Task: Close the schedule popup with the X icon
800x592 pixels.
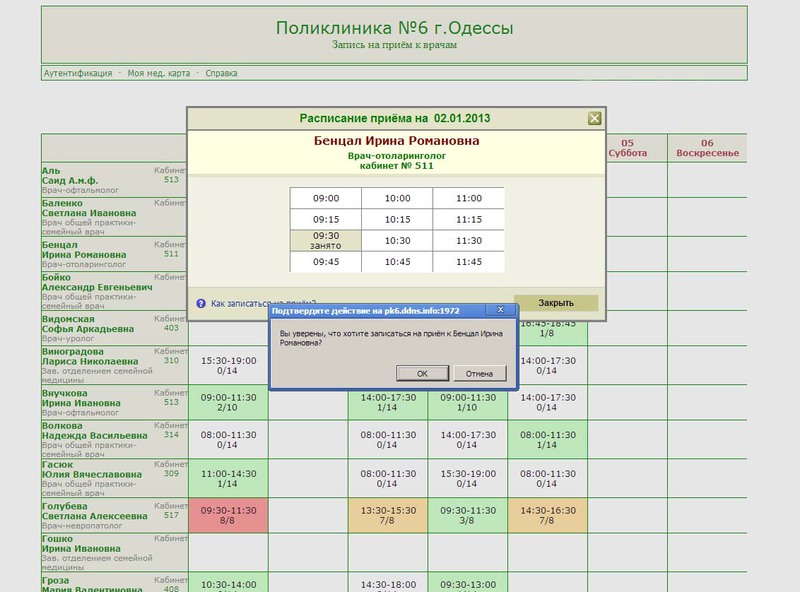Action: coord(594,118)
